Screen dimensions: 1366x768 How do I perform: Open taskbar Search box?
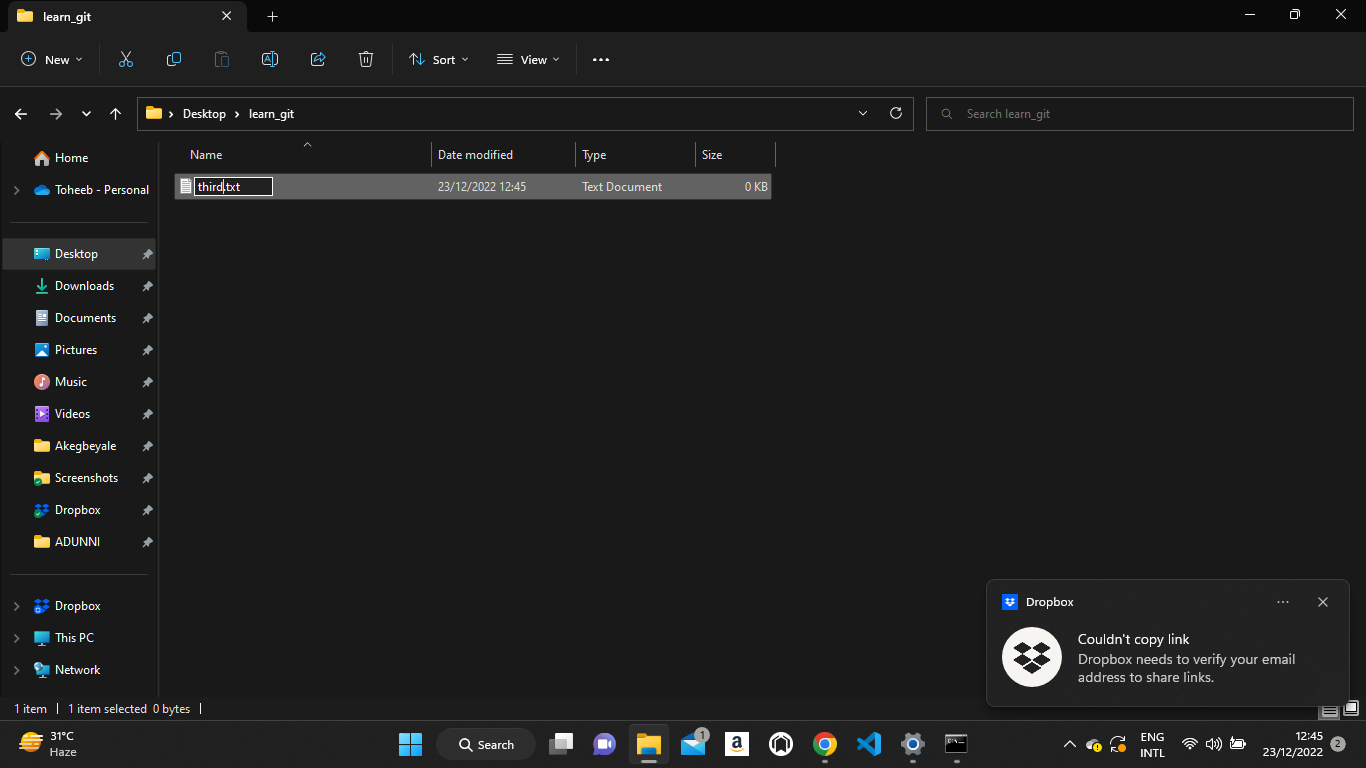486,744
